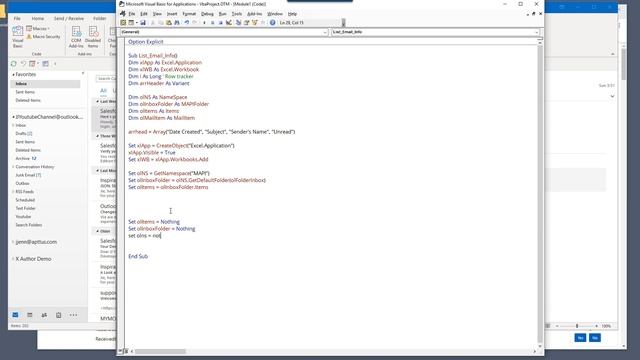Click the Break pause icon in VBA toolbar
Screen dimensions: 640x360
212,22
